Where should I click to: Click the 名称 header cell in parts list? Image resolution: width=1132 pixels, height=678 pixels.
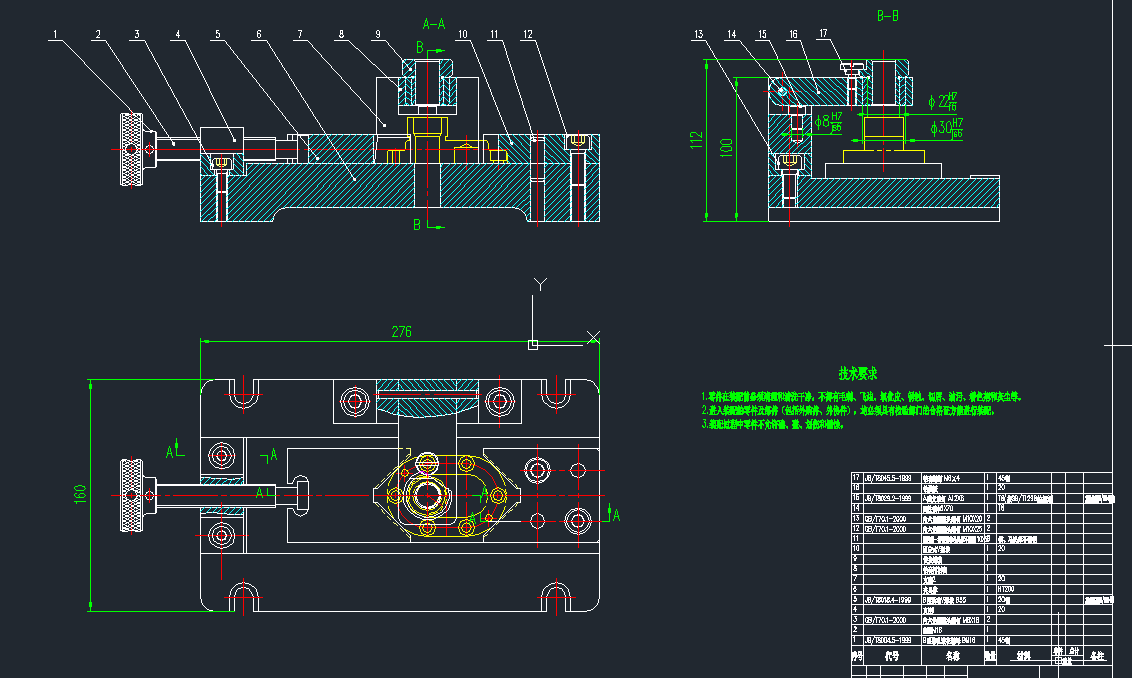[953, 656]
